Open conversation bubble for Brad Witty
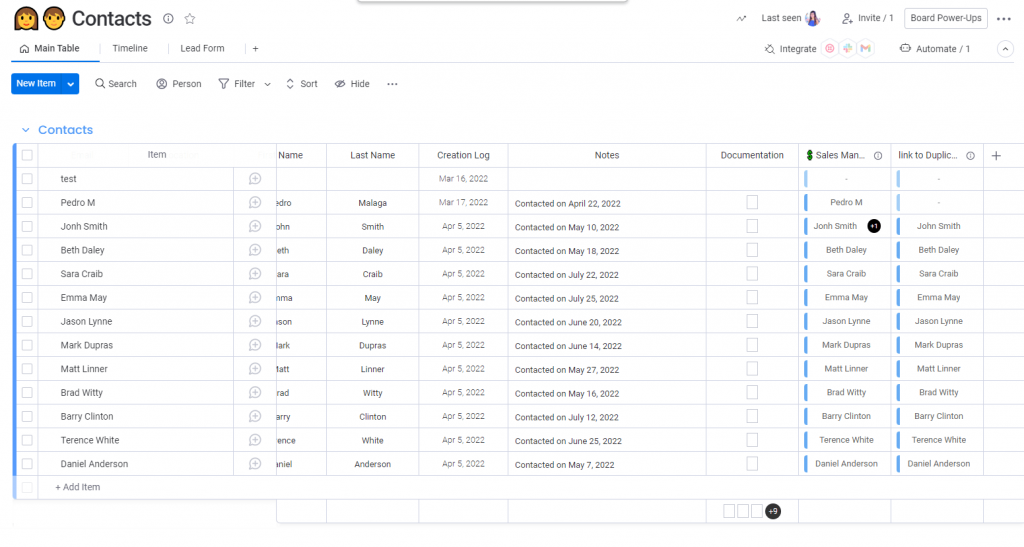This screenshot has height=547, width=1024. click(255, 392)
